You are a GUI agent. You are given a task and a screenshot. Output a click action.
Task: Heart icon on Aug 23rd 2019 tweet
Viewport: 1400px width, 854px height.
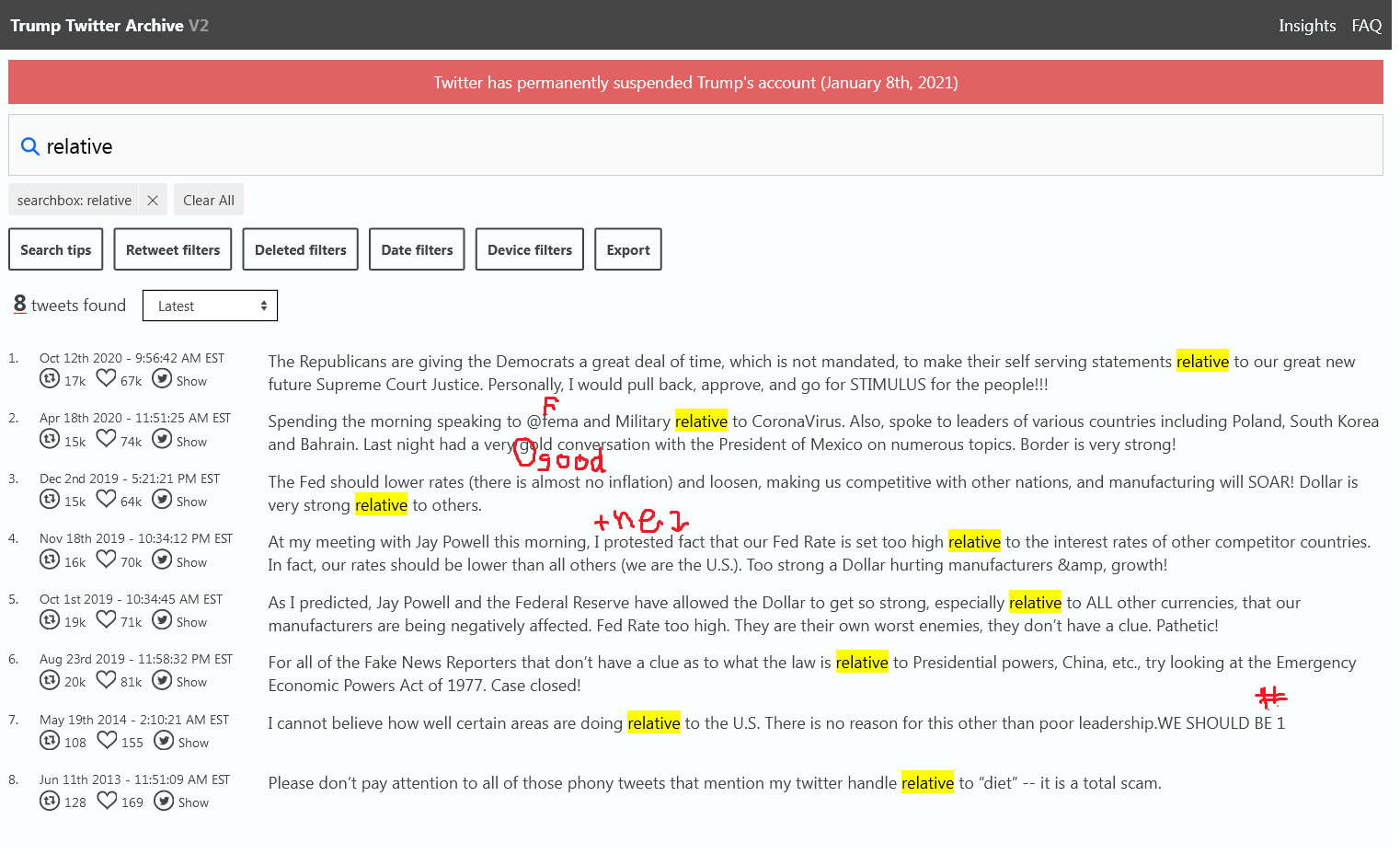click(x=107, y=679)
